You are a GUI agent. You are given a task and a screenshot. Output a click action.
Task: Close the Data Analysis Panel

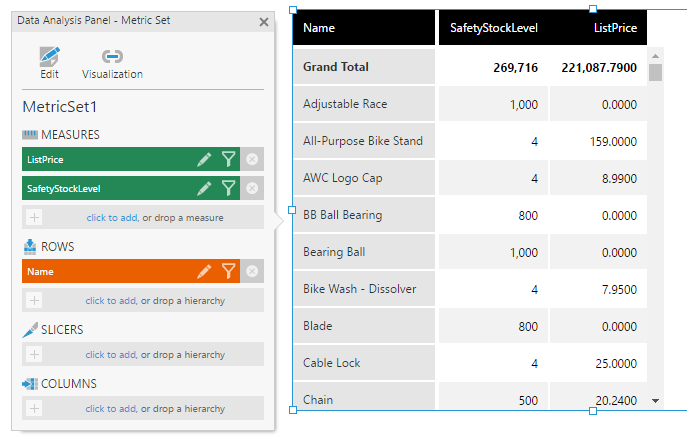click(264, 22)
